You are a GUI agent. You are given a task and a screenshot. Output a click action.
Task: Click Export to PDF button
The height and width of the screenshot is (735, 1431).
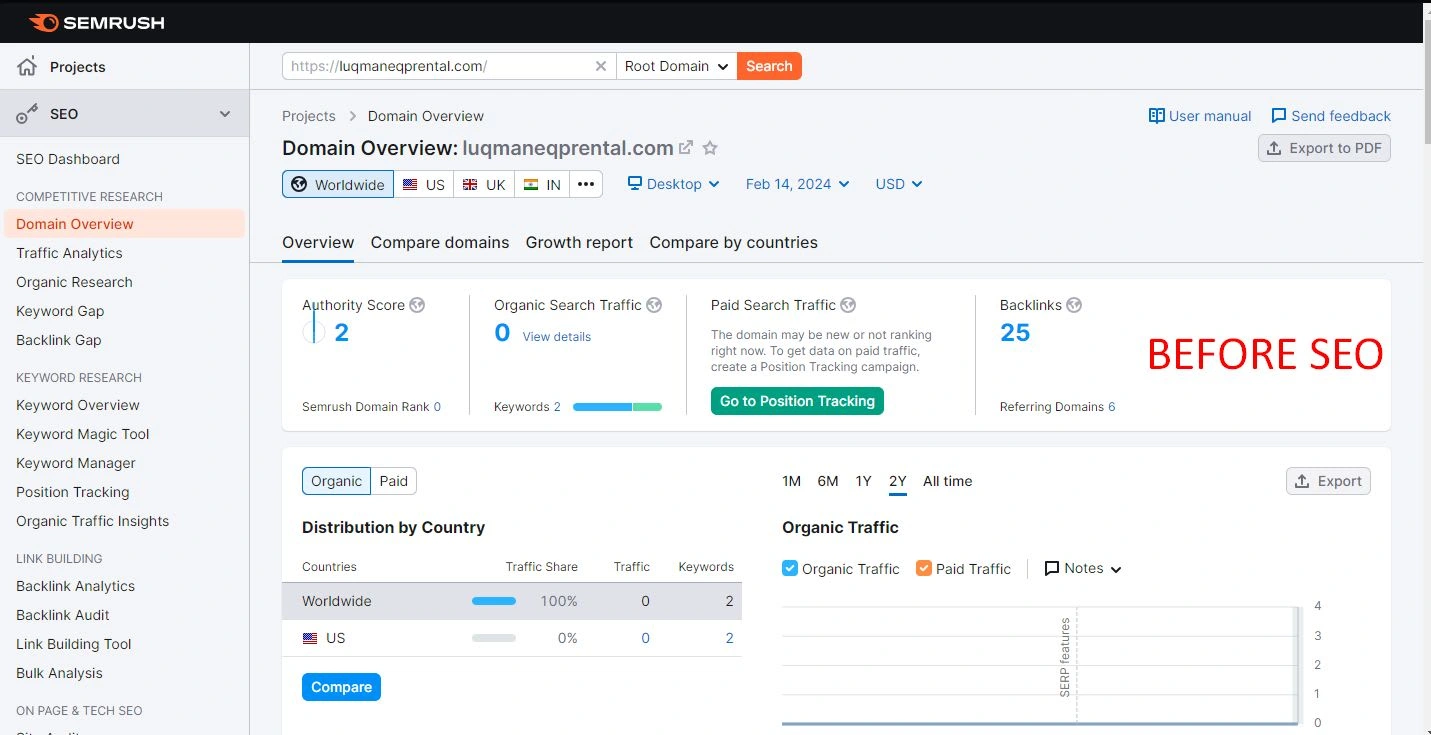[1324, 148]
